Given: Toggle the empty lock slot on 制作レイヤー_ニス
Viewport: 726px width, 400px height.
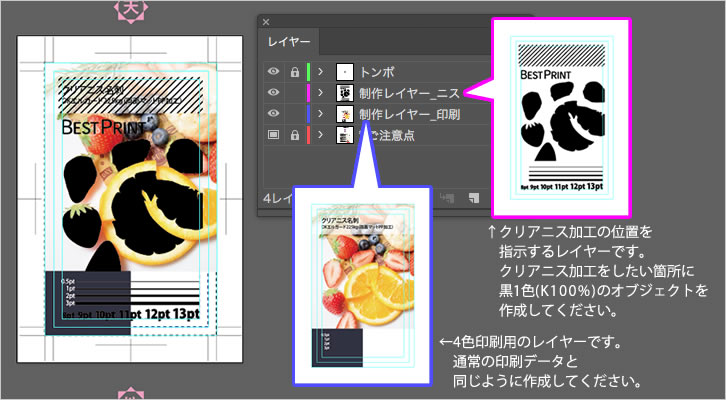Looking at the screenshot, I should [294, 93].
